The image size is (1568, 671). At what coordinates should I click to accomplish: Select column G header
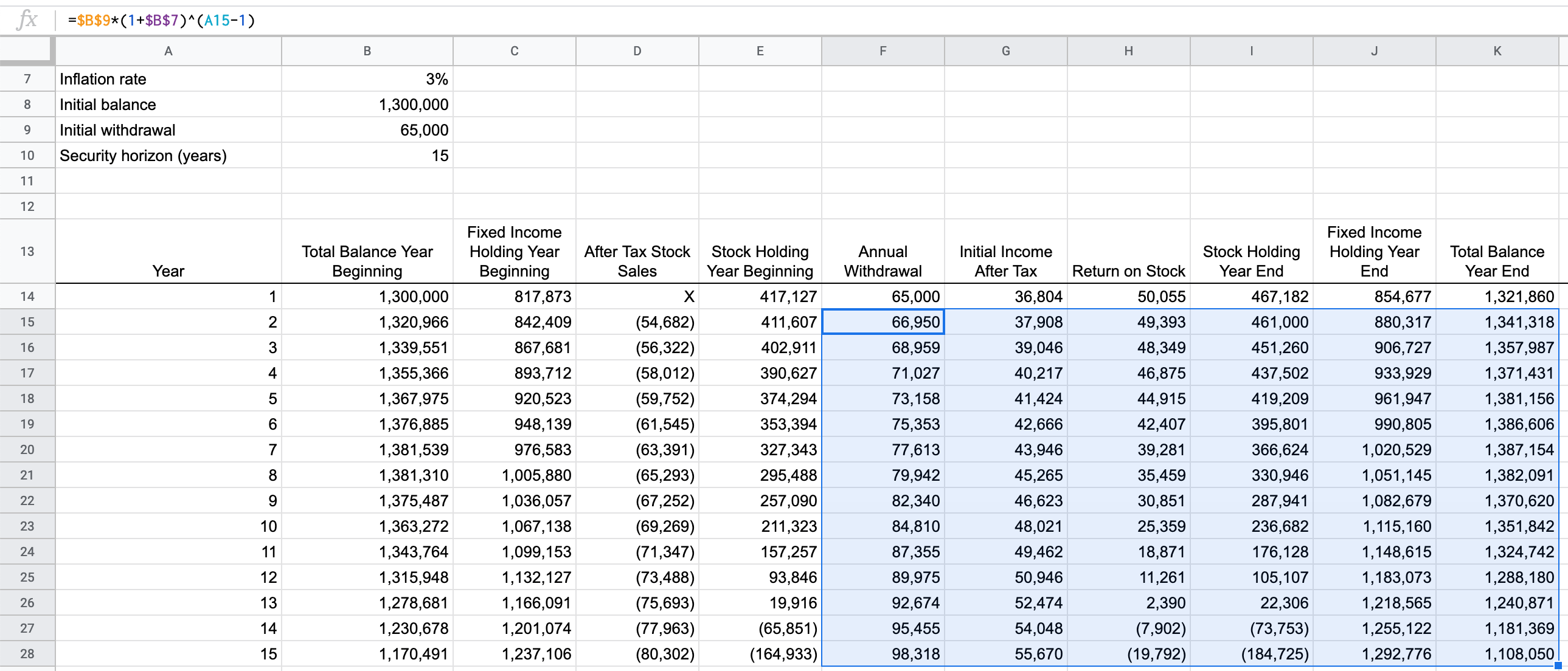1006,51
